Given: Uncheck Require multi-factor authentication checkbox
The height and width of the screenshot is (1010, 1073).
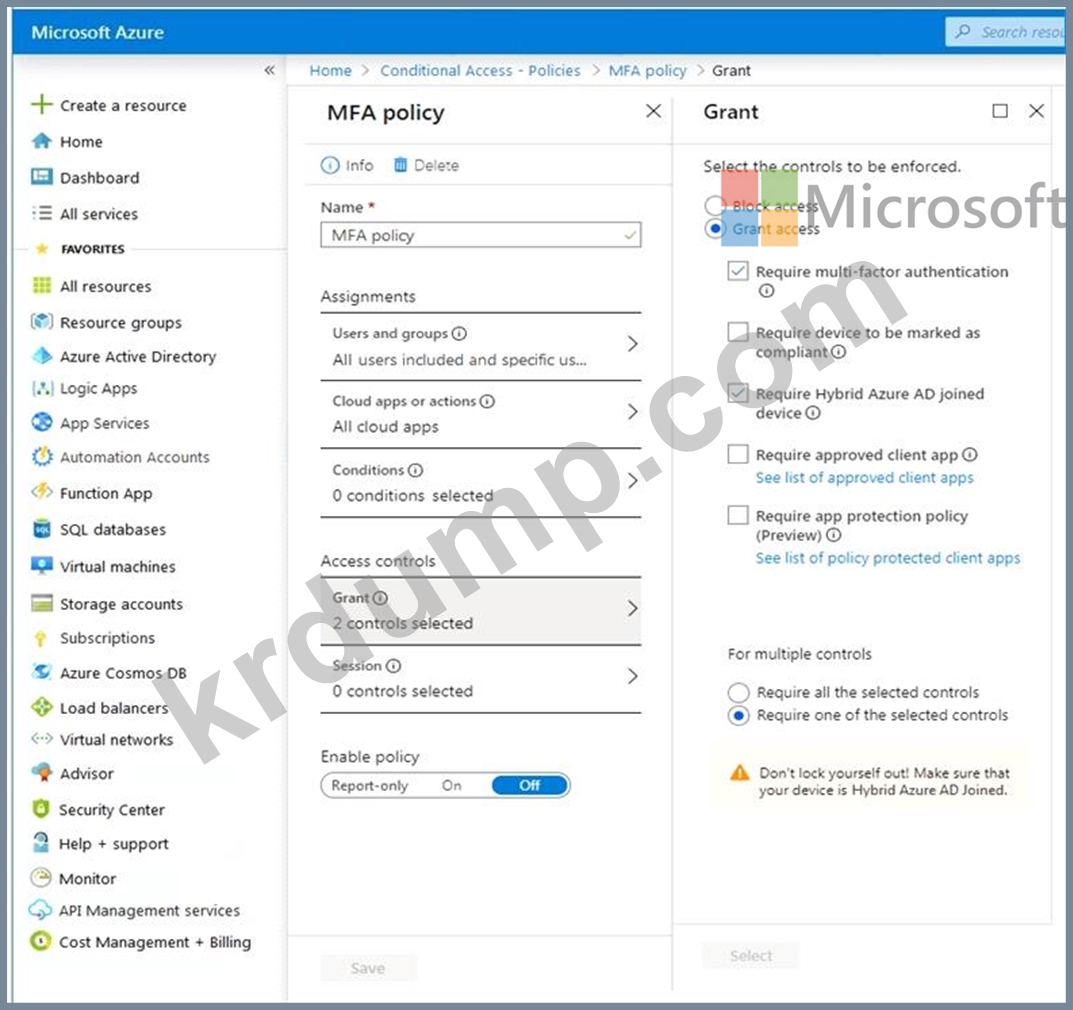Looking at the screenshot, I should [738, 271].
